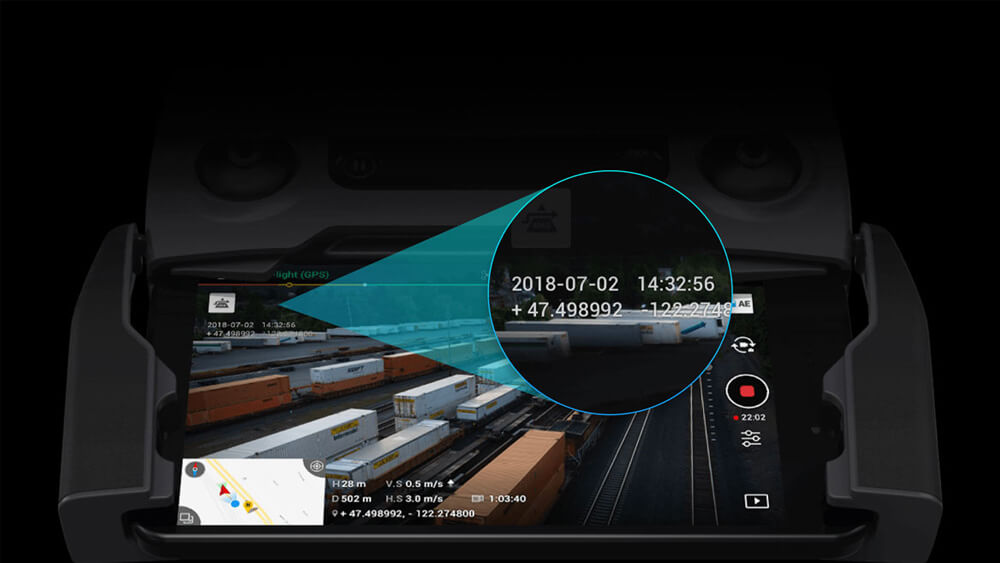Image resolution: width=1000 pixels, height=563 pixels.
Task: Toggle the AE exposure lock button
Action: 743,304
